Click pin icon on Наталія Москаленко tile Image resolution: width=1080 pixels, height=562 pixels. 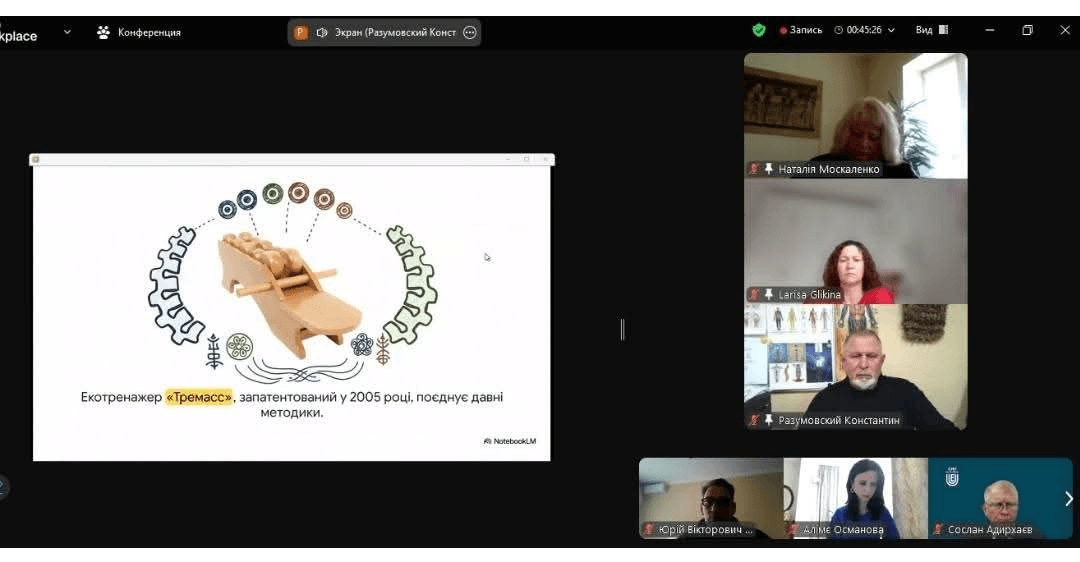(x=769, y=169)
